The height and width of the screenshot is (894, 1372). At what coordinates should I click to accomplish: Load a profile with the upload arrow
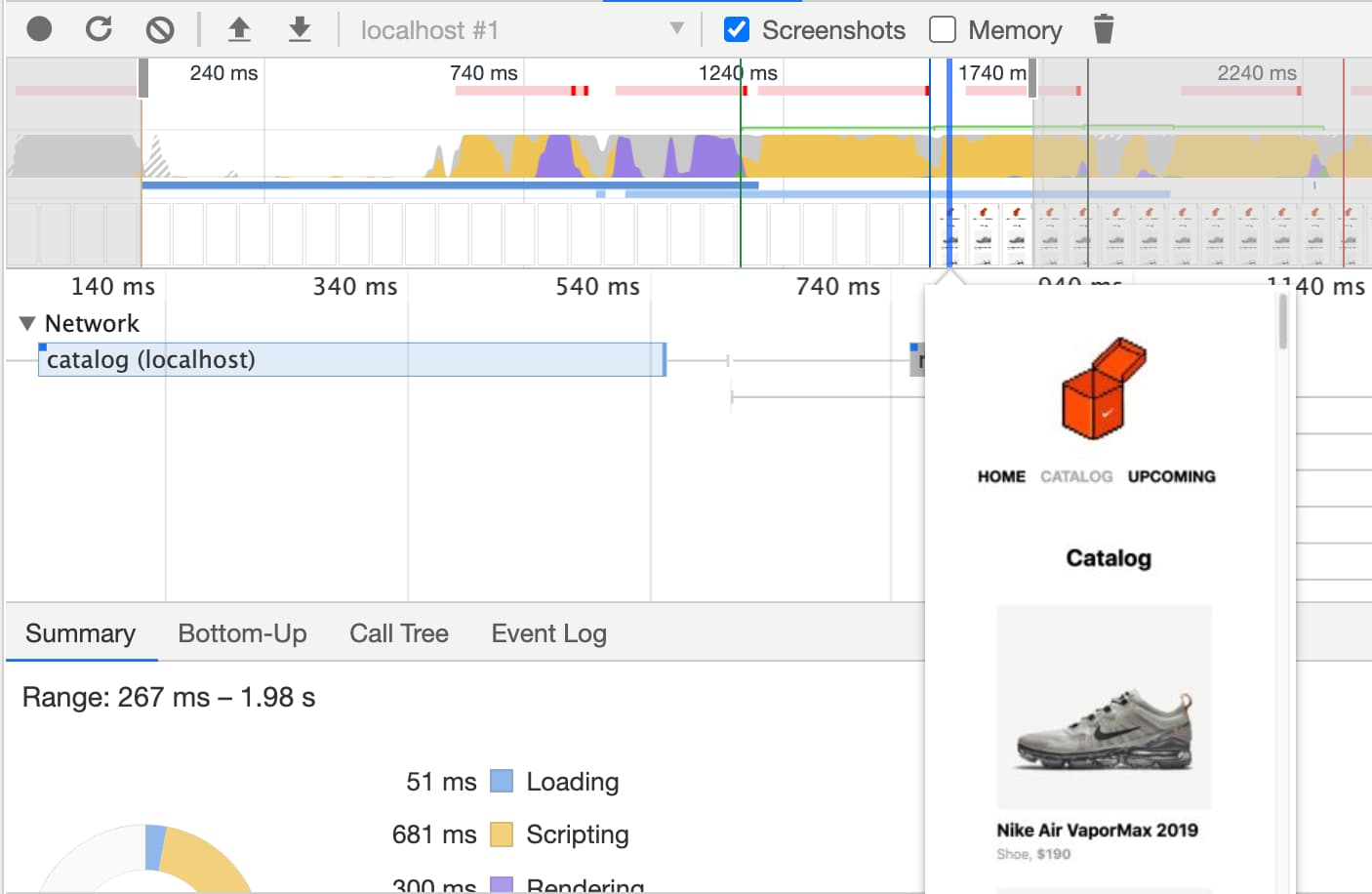click(239, 29)
